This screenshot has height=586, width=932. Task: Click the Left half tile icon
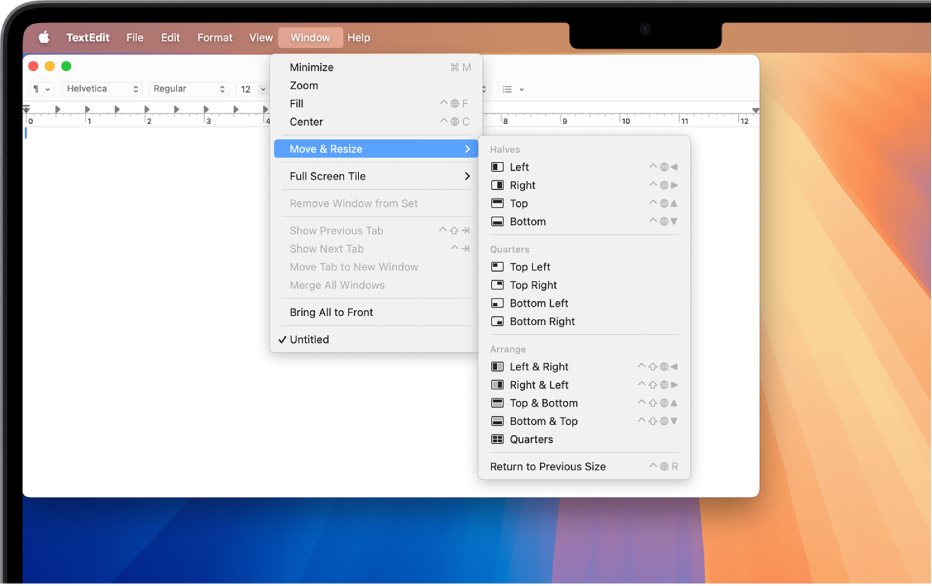point(497,168)
